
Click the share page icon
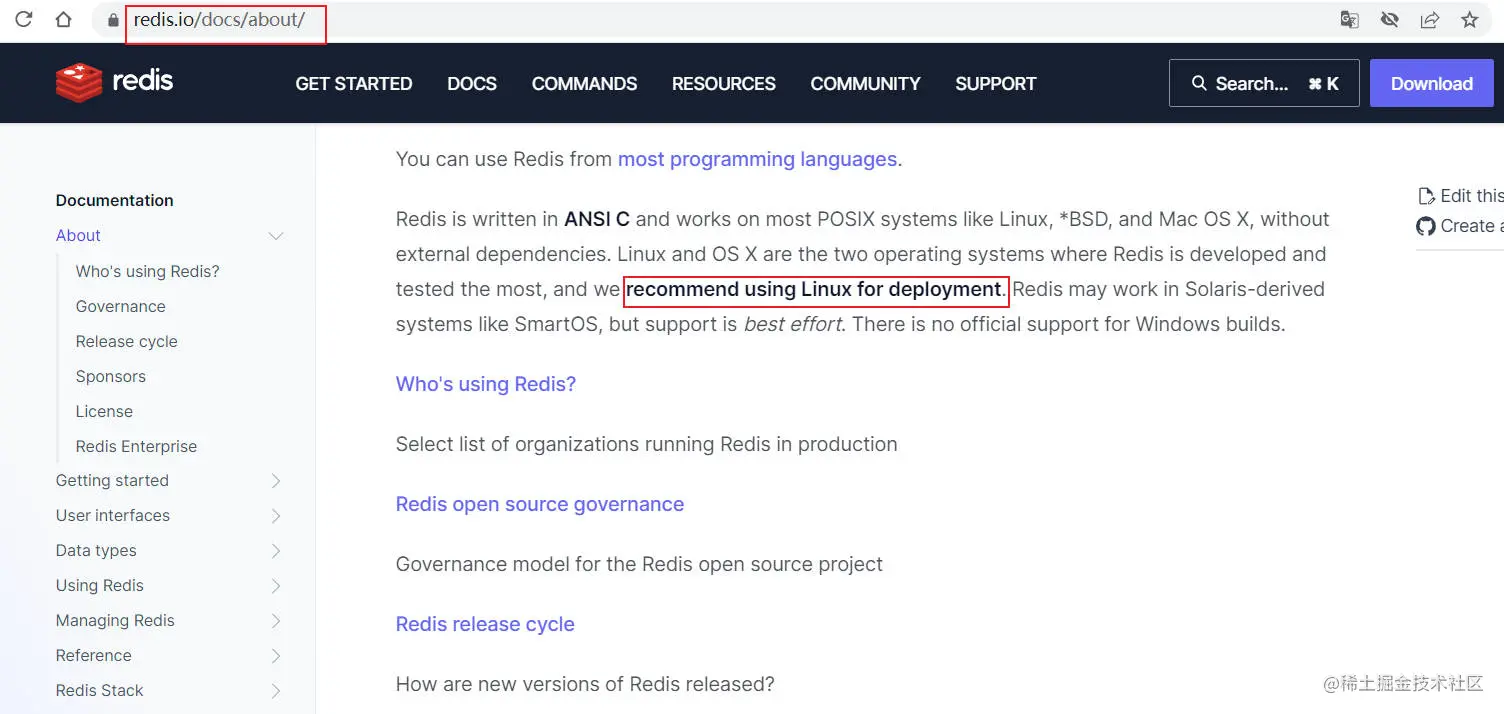point(1429,20)
